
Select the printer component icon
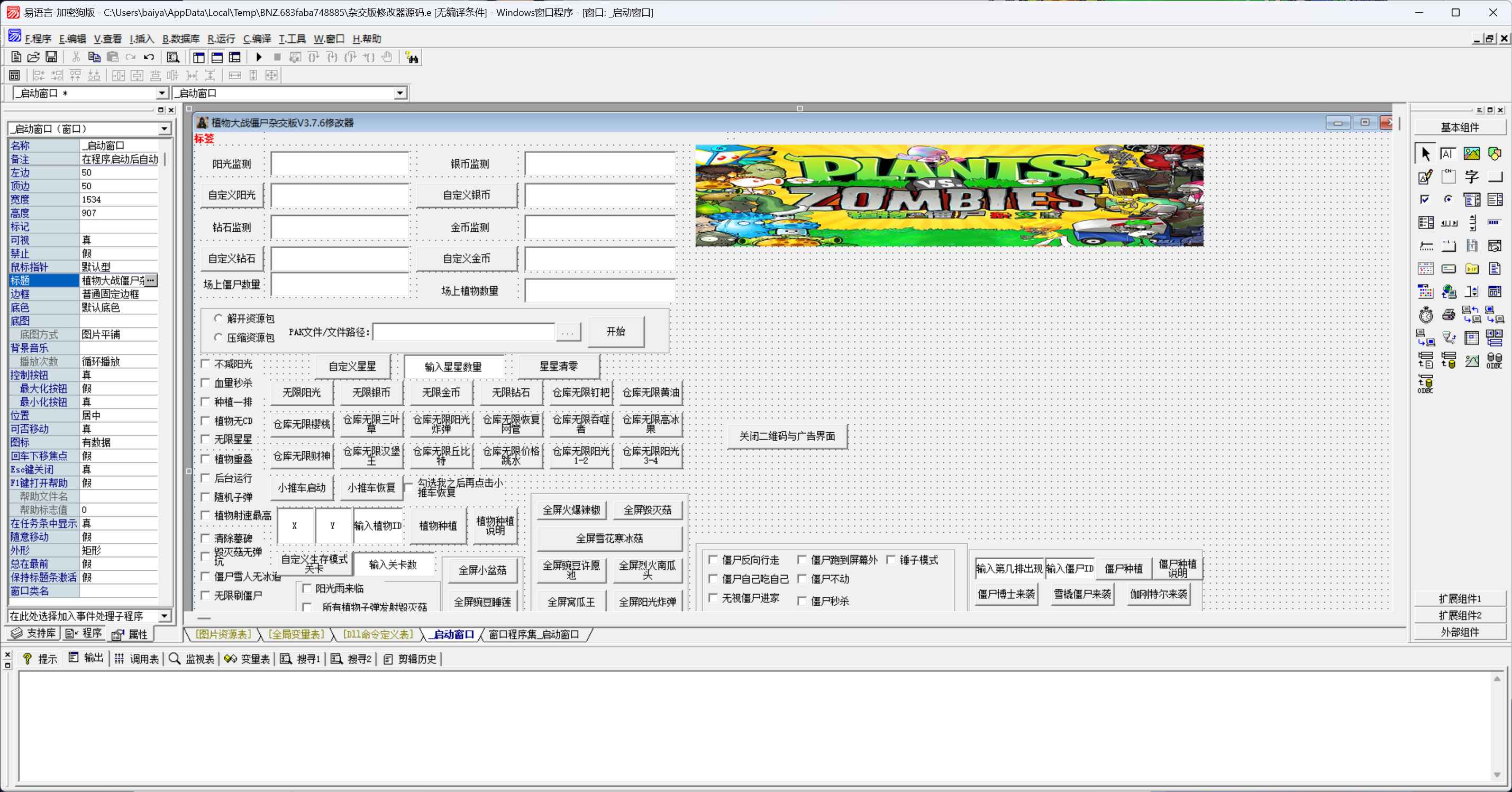[1449, 315]
